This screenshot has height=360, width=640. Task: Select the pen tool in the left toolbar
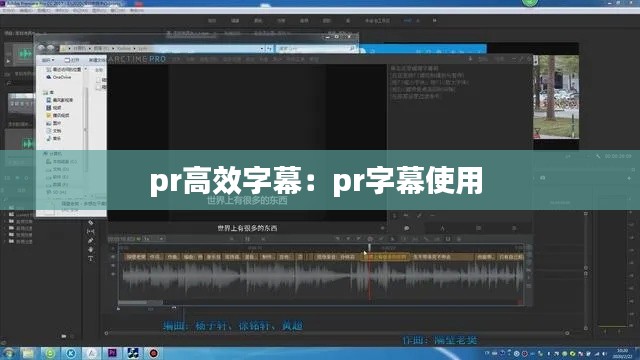[91, 240]
